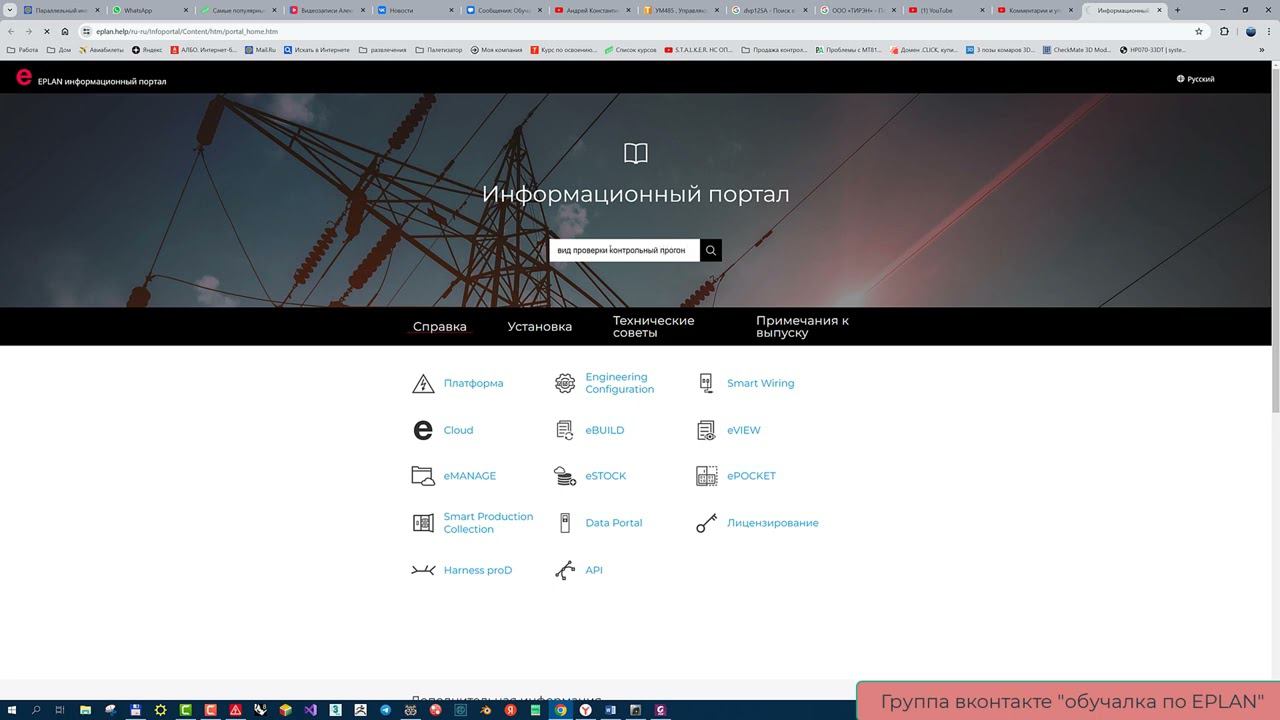1280x720 pixels.
Task: Follow the eBUILD link
Action: (x=605, y=430)
